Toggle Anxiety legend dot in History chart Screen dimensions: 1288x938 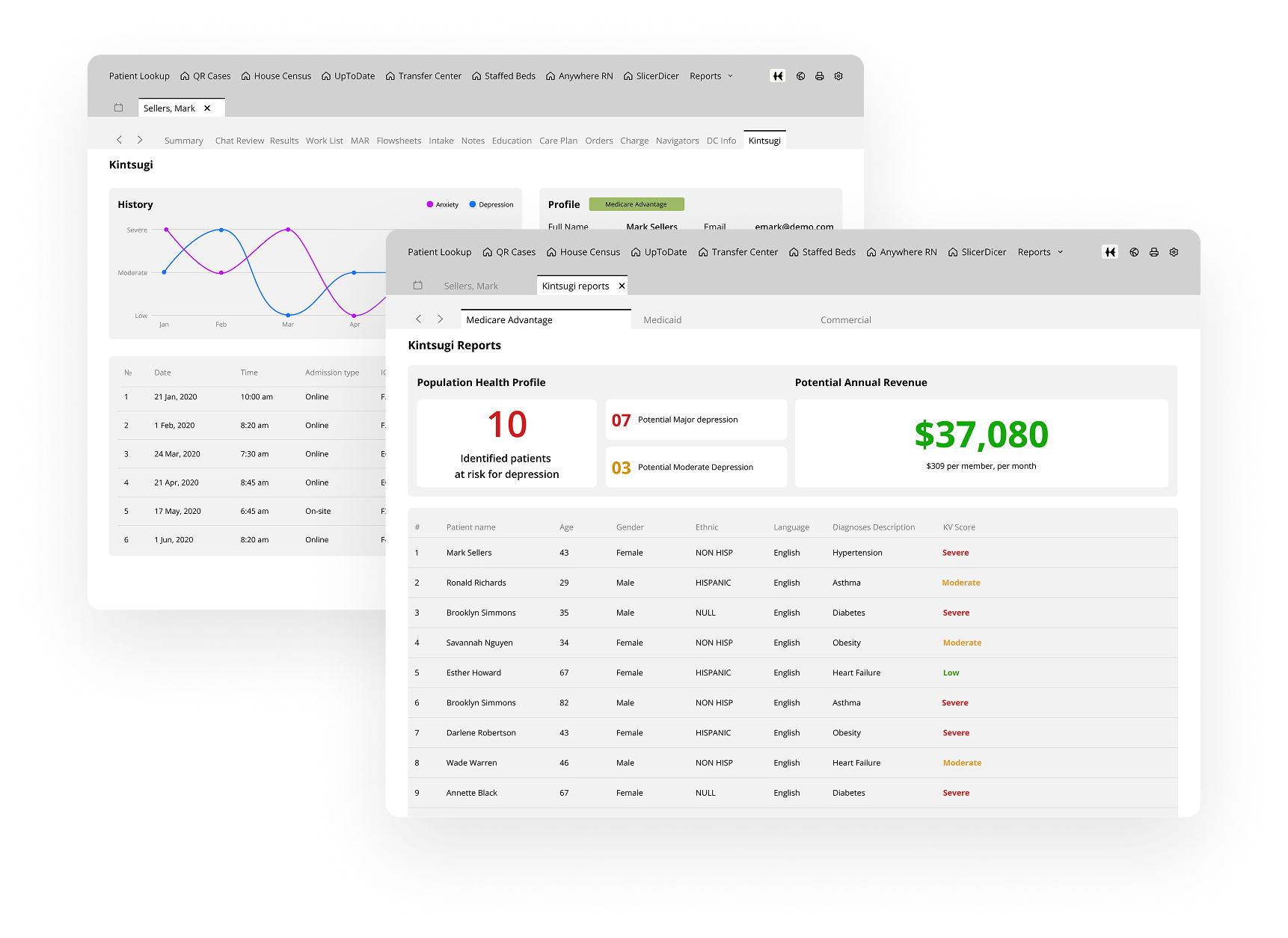[429, 204]
